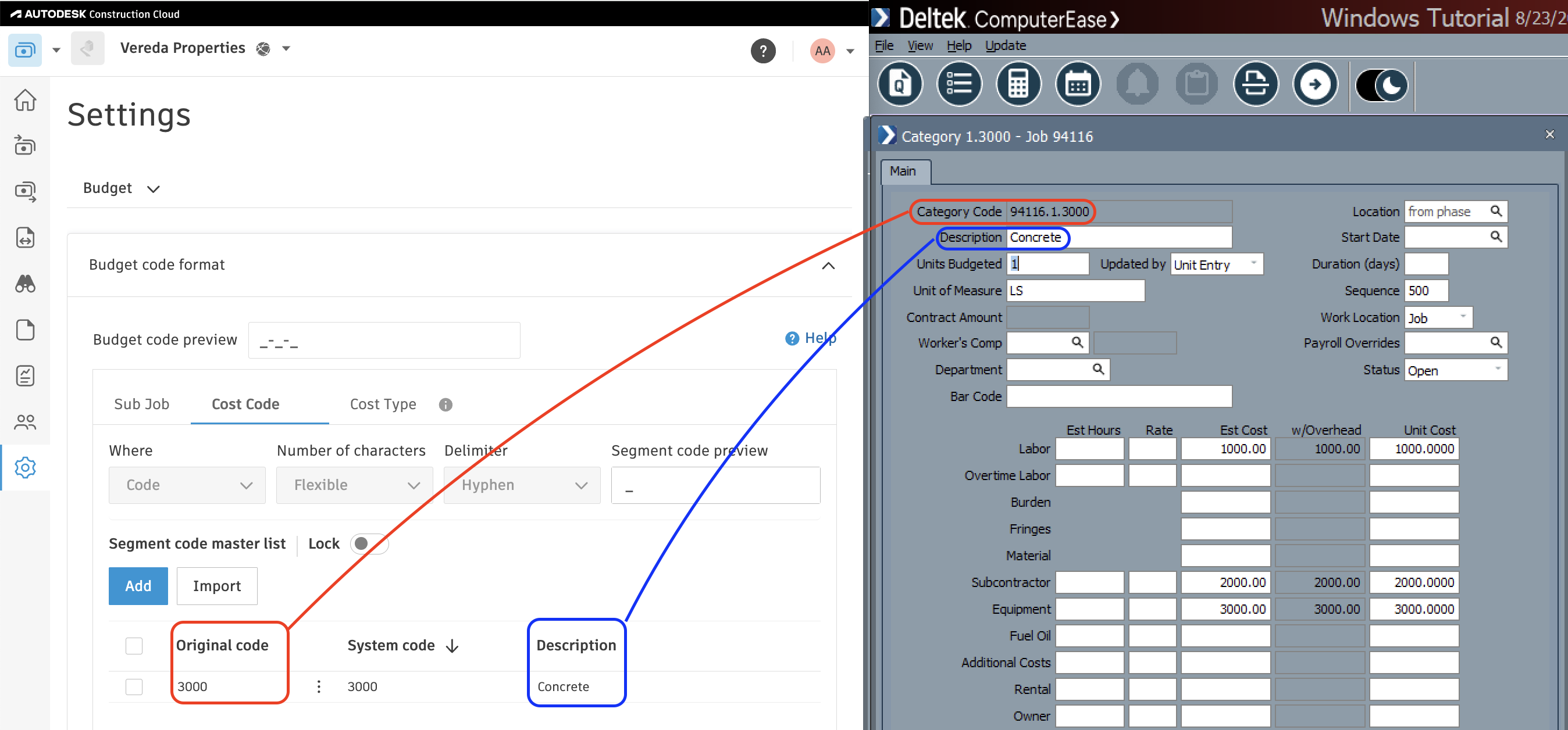Open the Deltek View menu
The height and width of the screenshot is (730, 1568).
[920, 45]
